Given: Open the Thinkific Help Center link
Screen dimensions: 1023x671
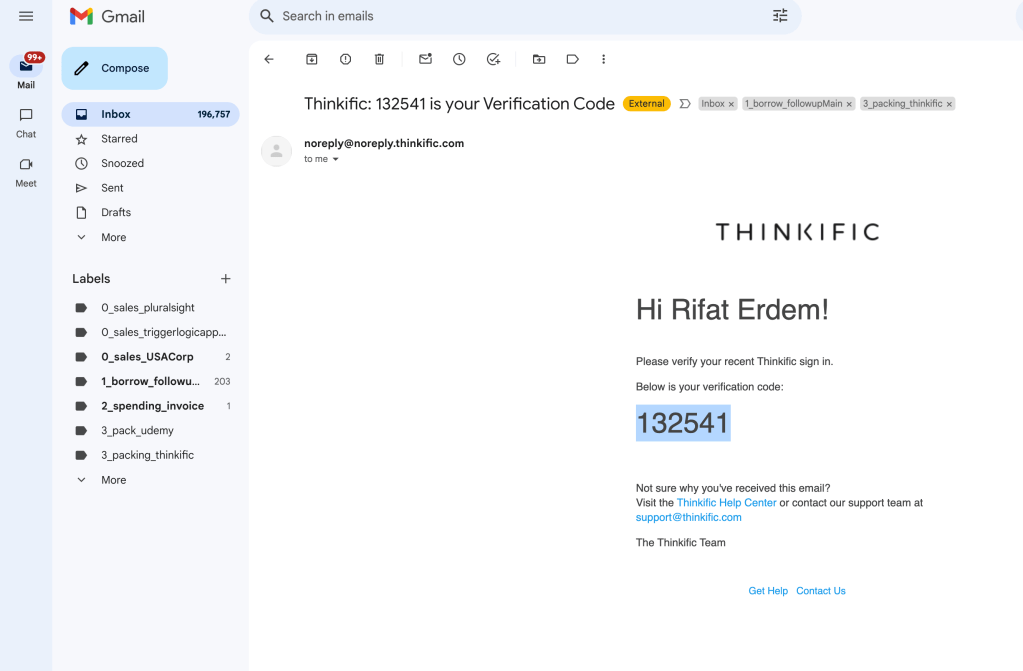Looking at the screenshot, I should pyautogui.click(x=726, y=503).
